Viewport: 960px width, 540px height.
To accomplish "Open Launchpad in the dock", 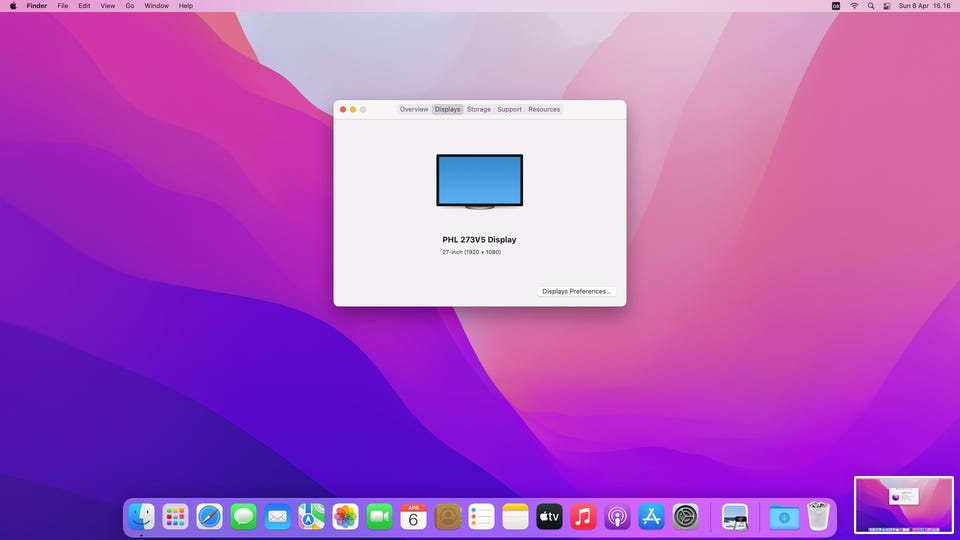I will point(175,516).
